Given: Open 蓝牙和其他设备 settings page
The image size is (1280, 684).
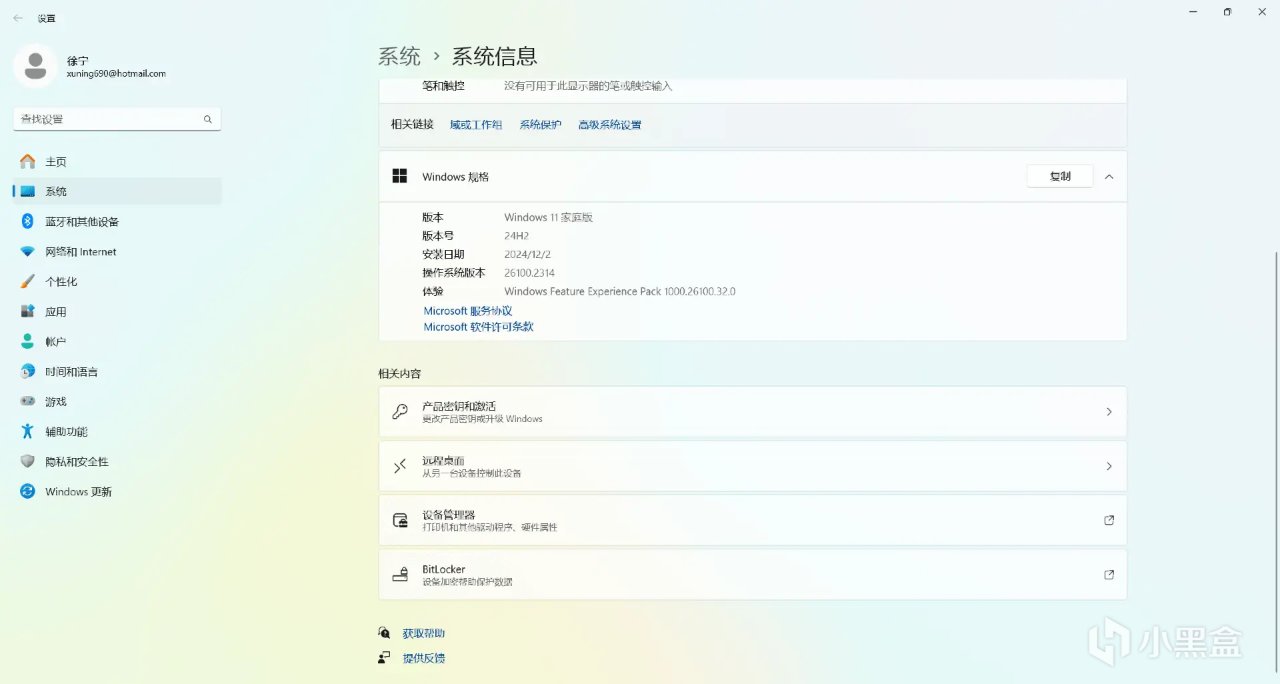Looking at the screenshot, I should pos(117,221).
